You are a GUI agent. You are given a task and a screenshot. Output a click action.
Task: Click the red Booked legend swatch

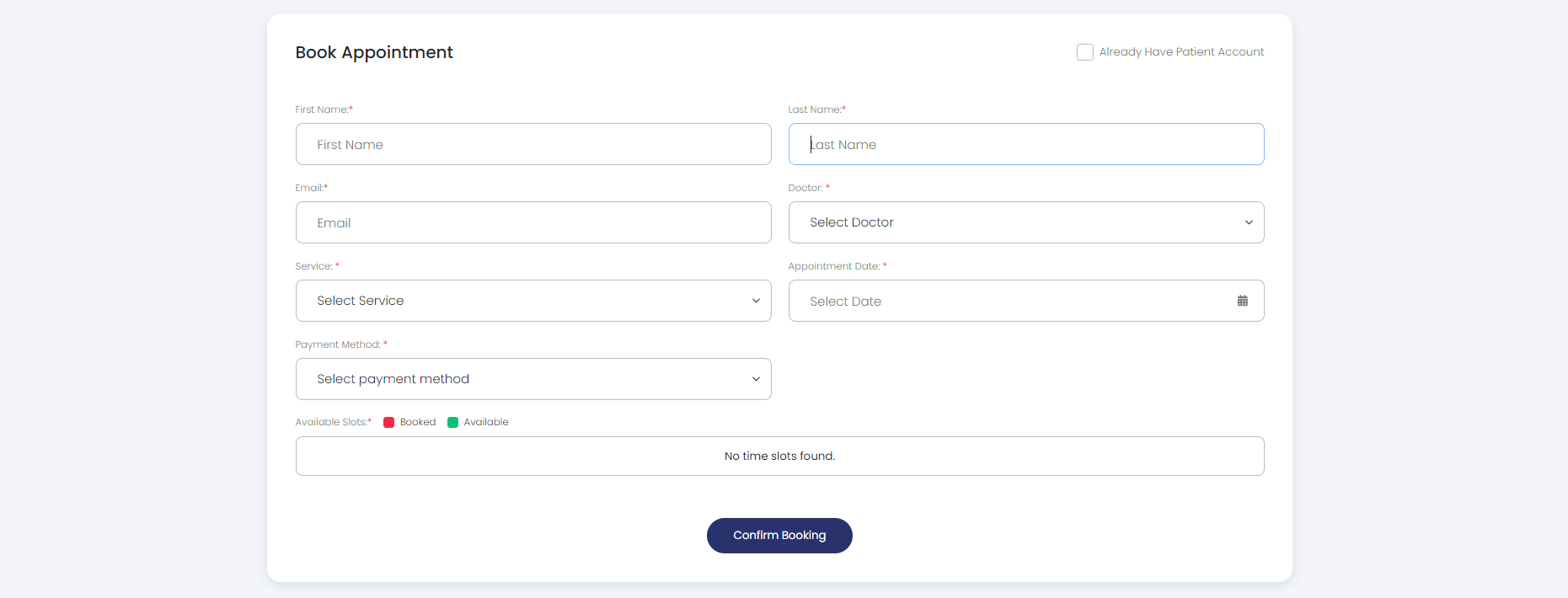pyautogui.click(x=389, y=423)
